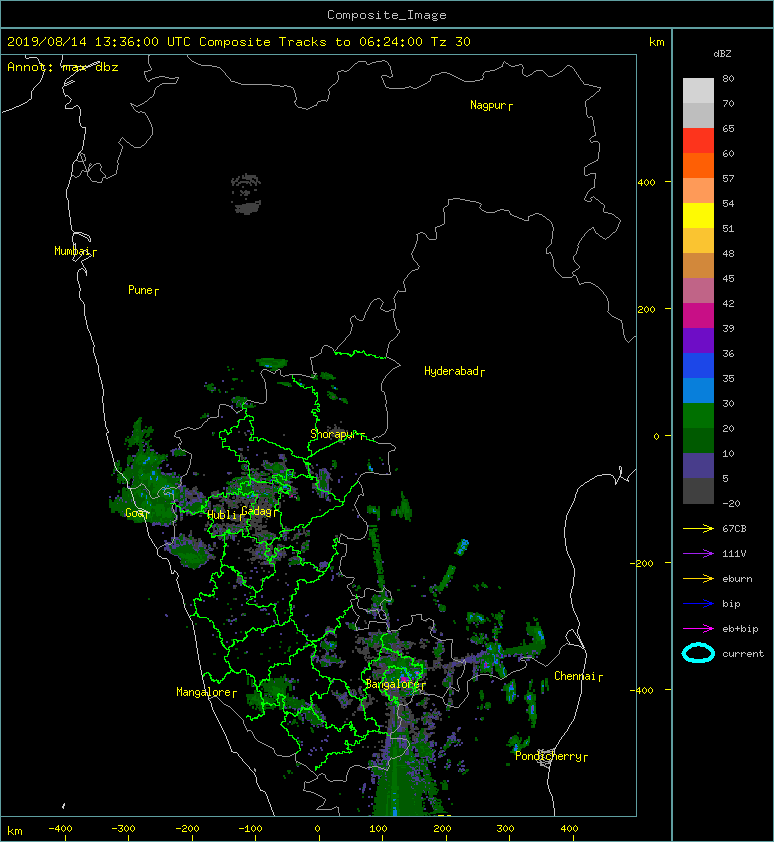The image size is (774, 842).
Task: Click the red 65 dBZ color swatch
Action: coord(698,140)
